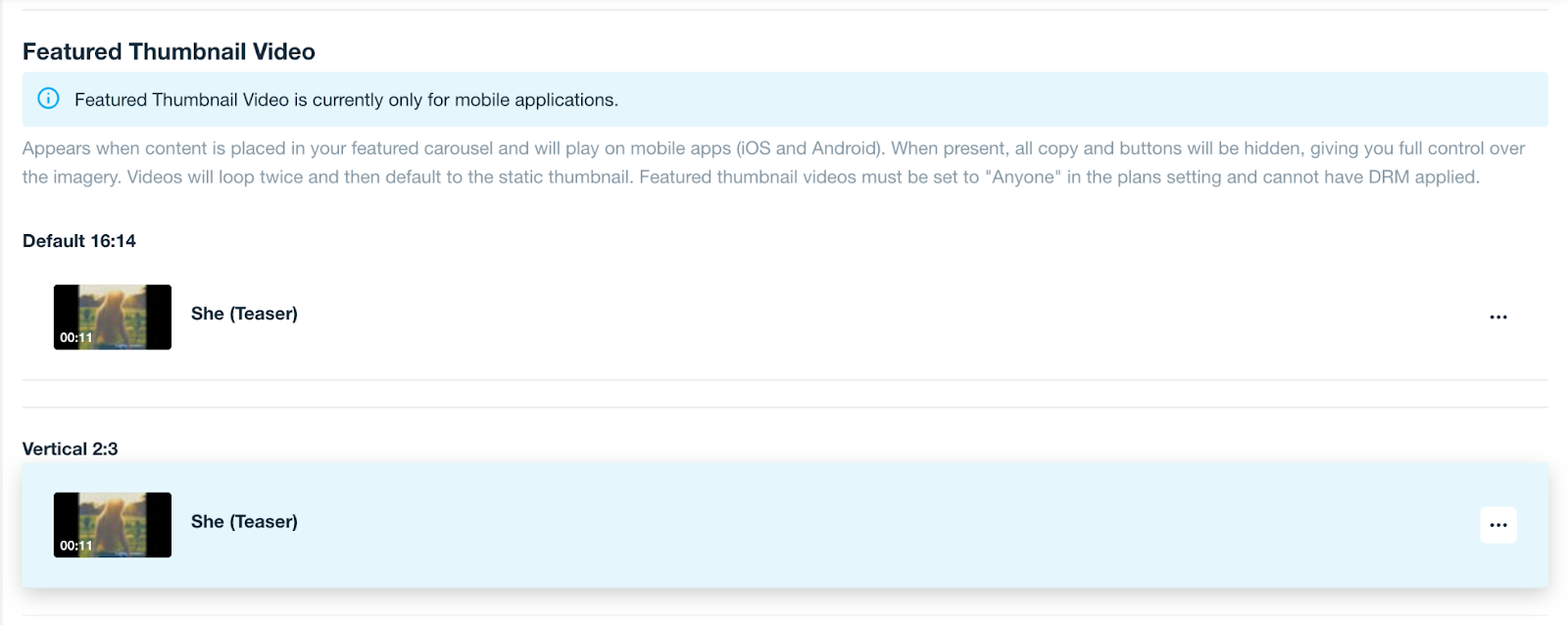Viewport: 1568px width, 625px height.
Task: Select the Vertical 2:3 video thumbnail
Action: (x=113, y=524)
